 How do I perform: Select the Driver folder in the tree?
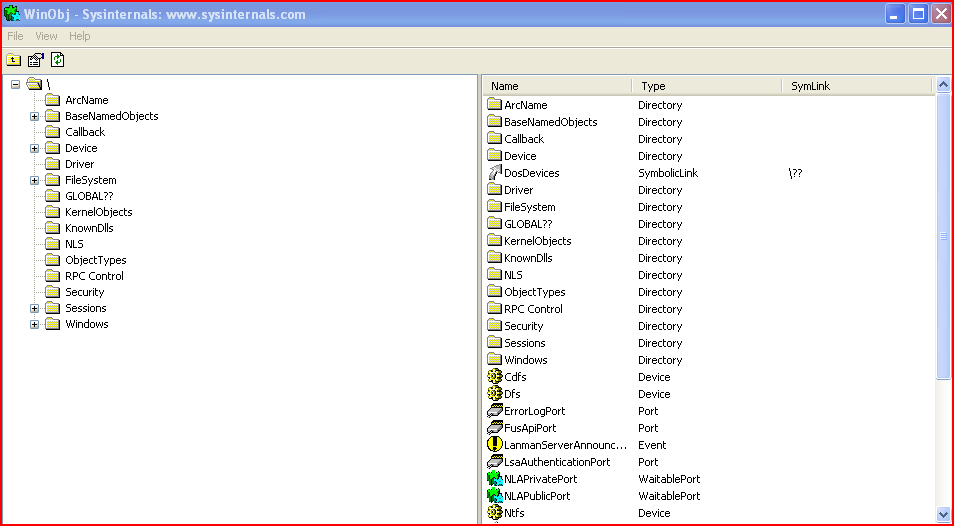(80, 164)
